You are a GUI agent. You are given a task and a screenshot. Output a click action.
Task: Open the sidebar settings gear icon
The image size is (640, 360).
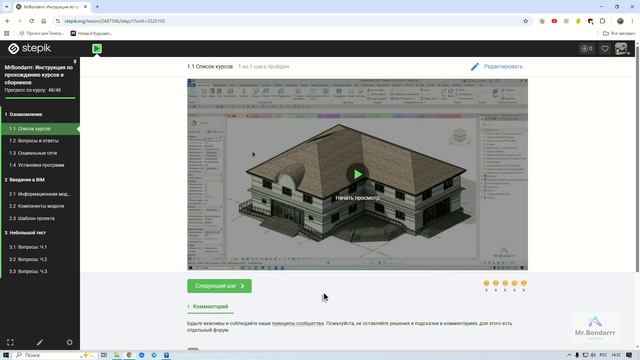point(69,342)
